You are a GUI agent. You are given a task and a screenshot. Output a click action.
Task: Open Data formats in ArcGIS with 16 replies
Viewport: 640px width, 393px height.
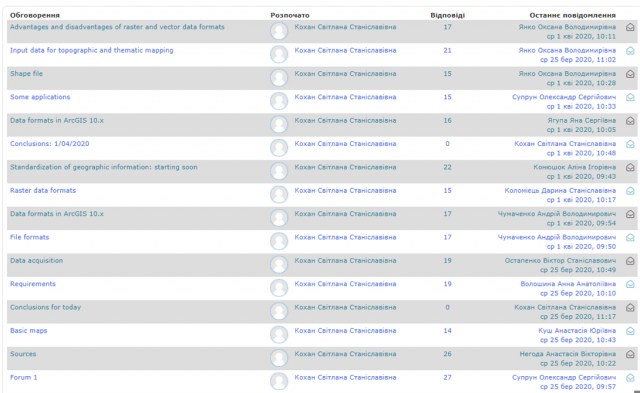(x=57, y=120)
